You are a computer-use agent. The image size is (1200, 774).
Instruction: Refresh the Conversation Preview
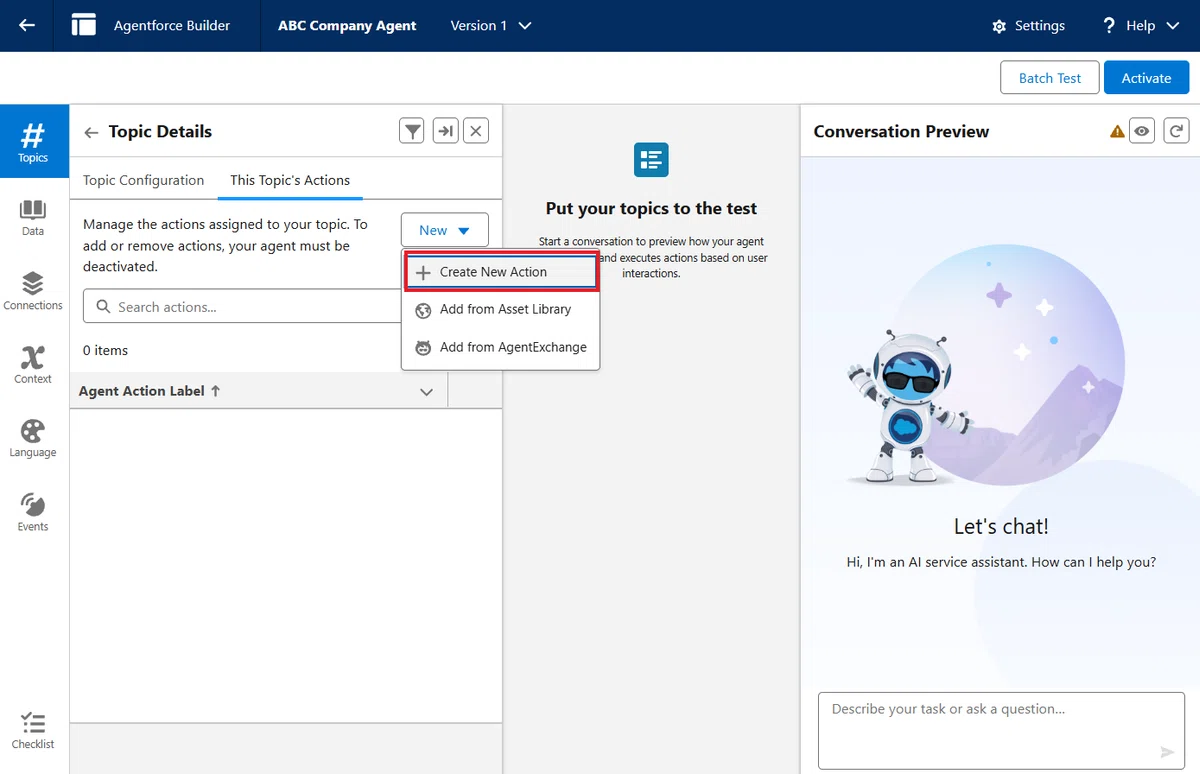pyautogui.click(x=1177, y=131)
